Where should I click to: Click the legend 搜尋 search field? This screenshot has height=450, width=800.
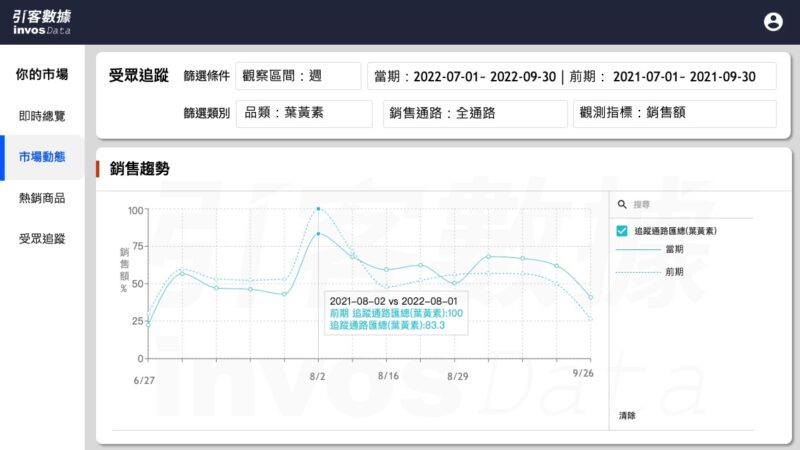(x=690, y=204)
